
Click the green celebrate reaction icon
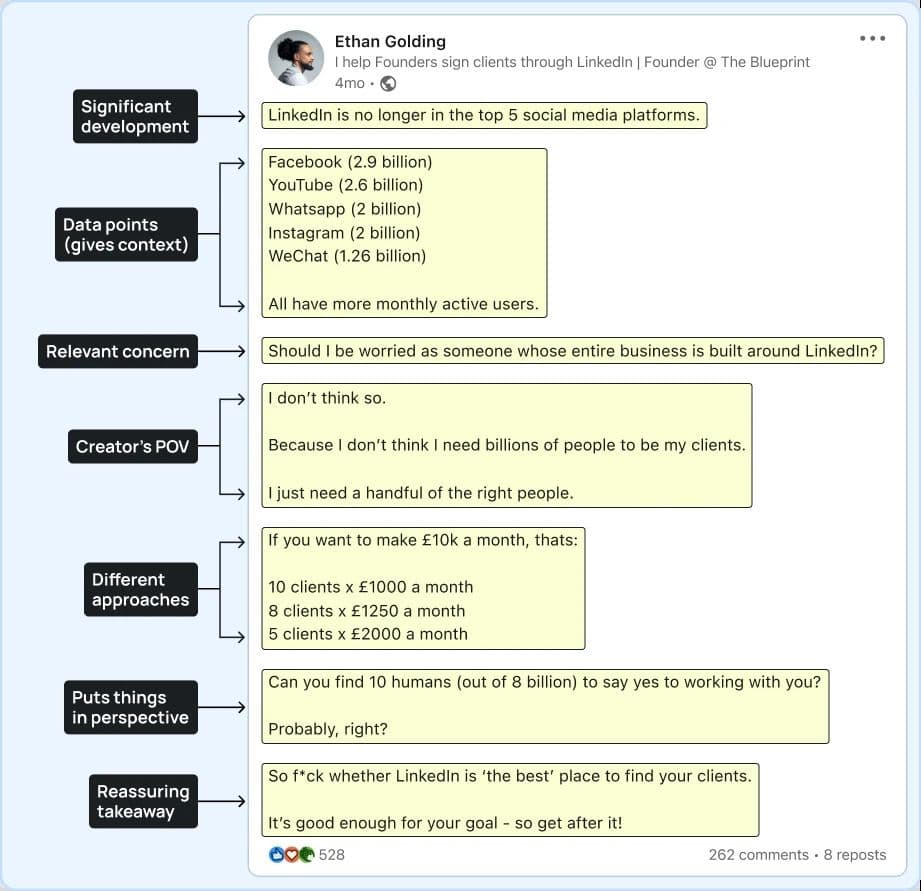(x=306, y=855)
